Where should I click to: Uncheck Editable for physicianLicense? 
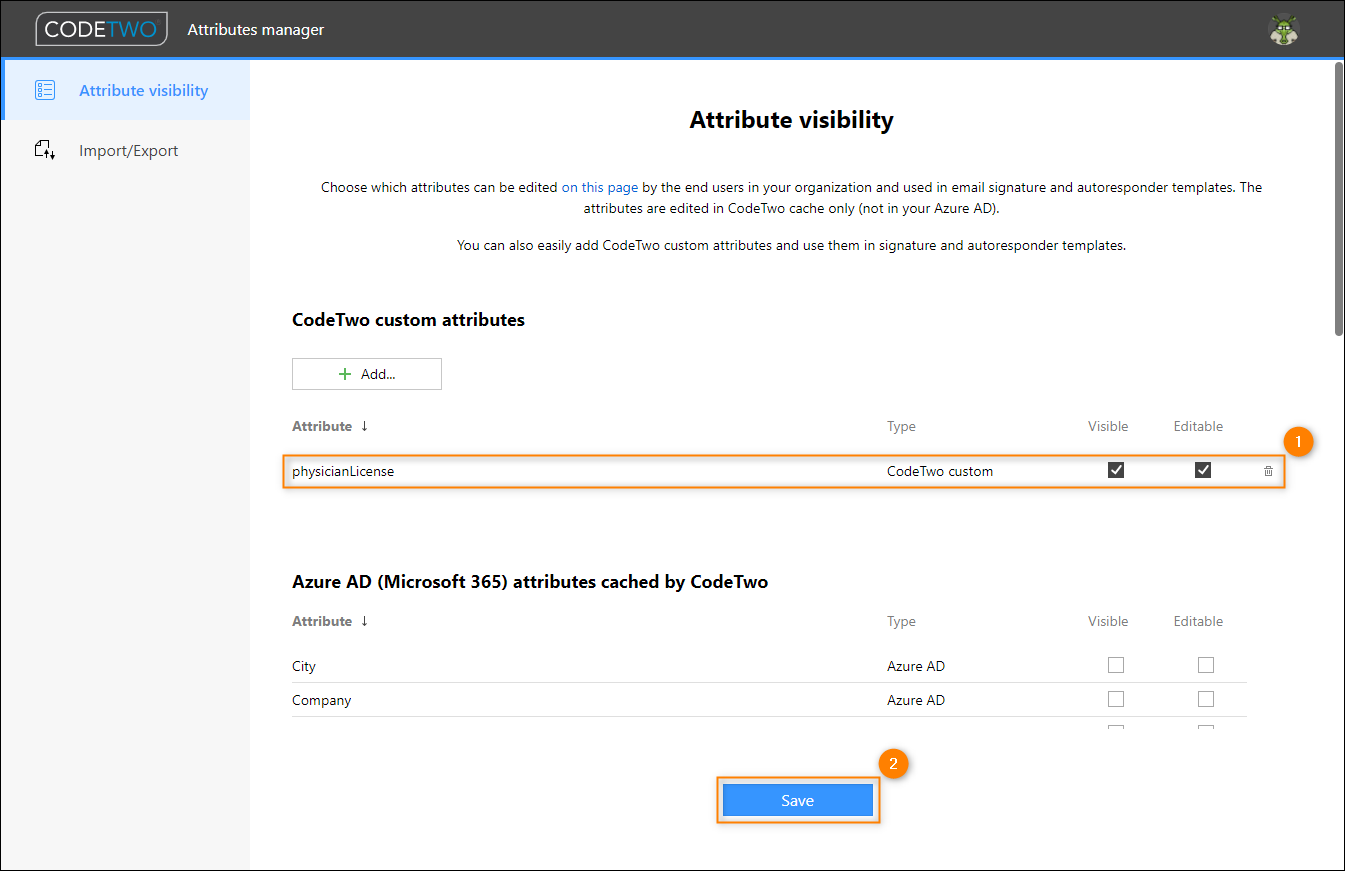tap(1203, 470)
